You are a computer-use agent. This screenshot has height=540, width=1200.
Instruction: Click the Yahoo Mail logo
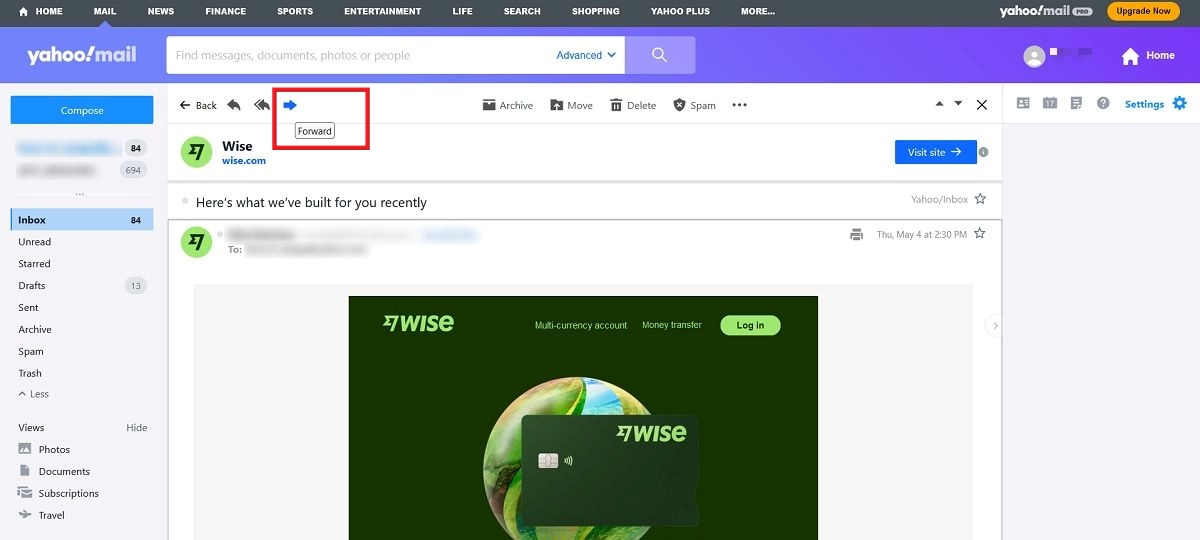pos(82,54)
